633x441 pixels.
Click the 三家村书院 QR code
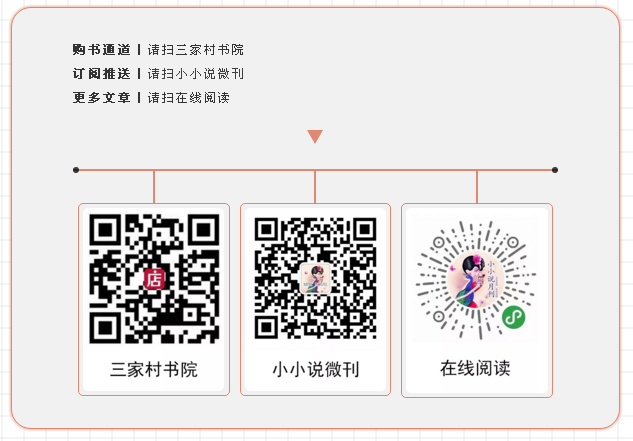click(154, 279)
